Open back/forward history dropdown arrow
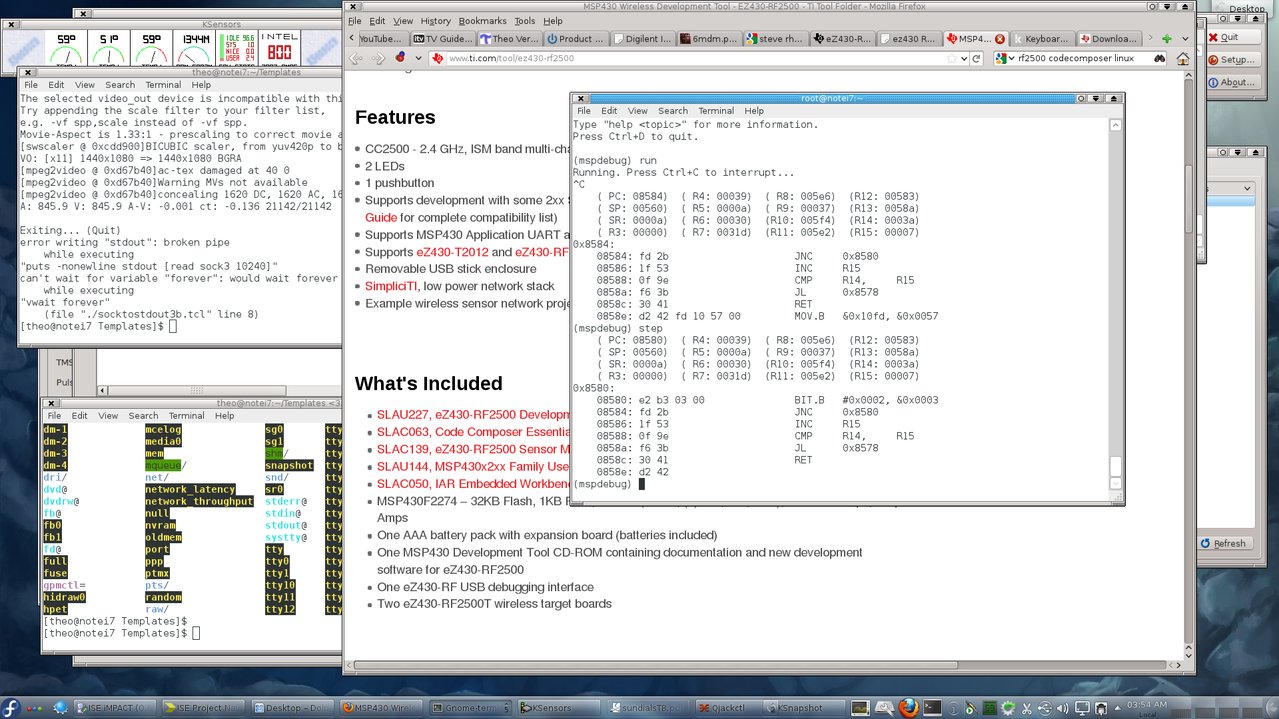The width and height of the screenshot is (1279, 719). 419,58
